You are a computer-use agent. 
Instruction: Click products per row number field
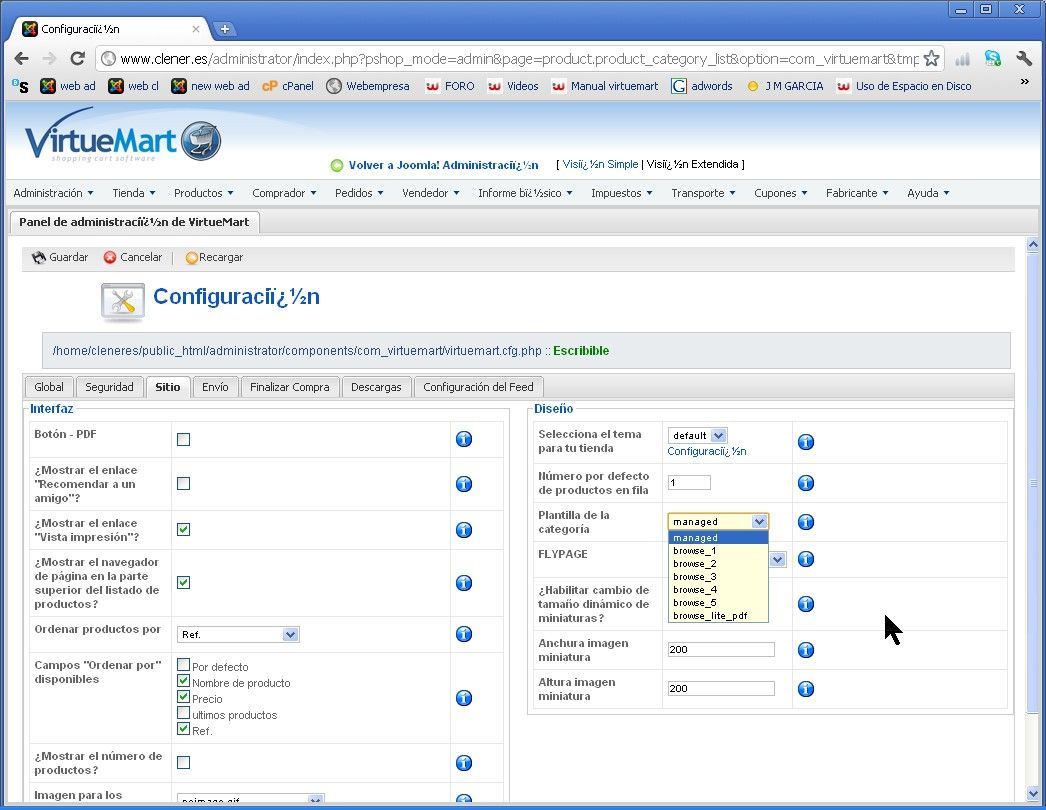point(689,482)
